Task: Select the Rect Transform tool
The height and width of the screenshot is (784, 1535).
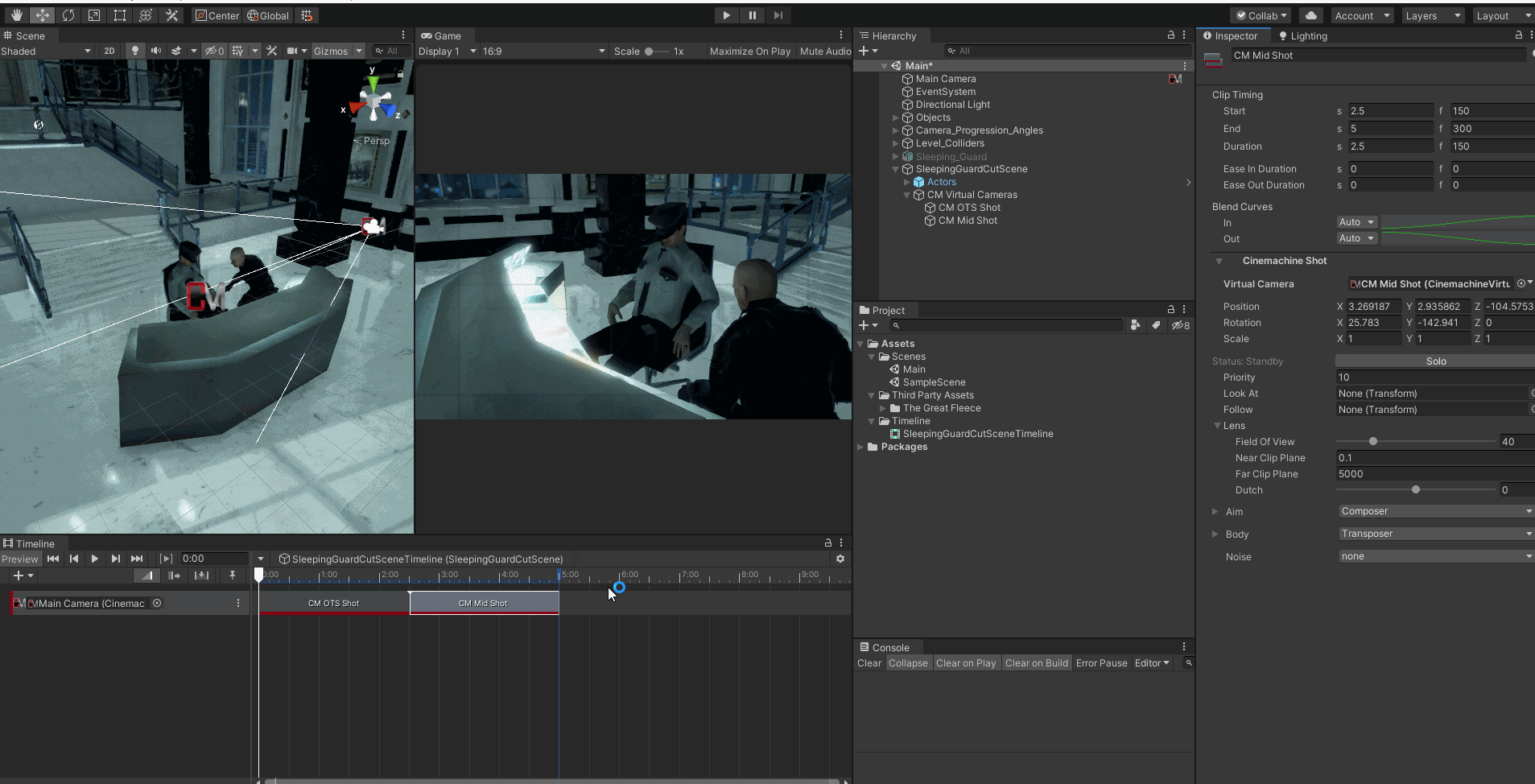Action: click(120, 15)
